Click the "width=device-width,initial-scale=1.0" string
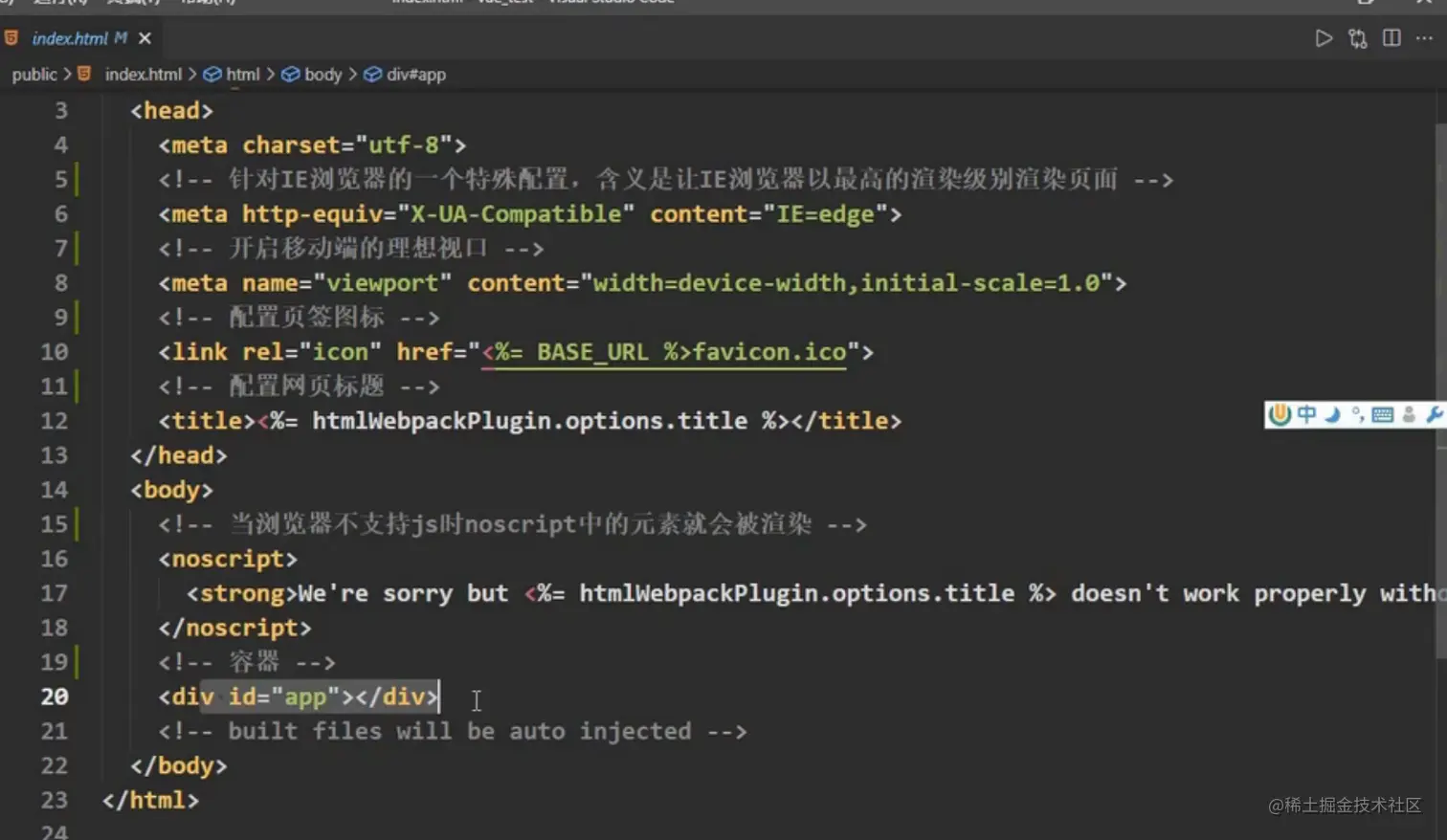Viewport: 1447px width, 840px height. 846,283
